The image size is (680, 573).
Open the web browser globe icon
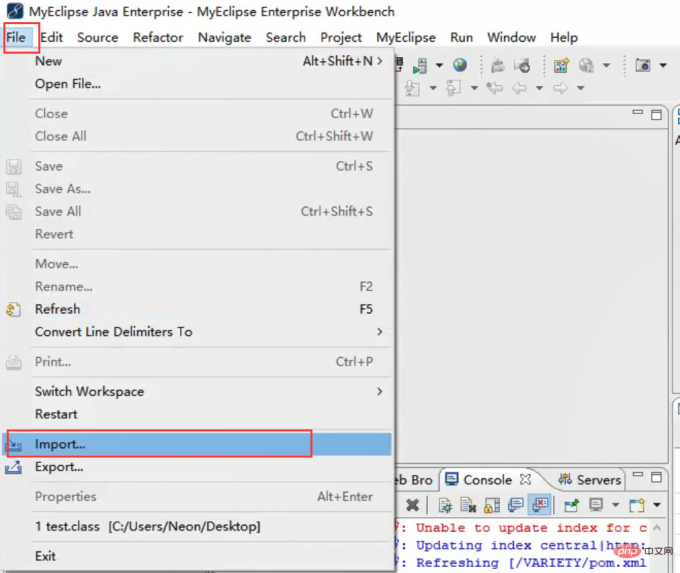tap(460, 65)
